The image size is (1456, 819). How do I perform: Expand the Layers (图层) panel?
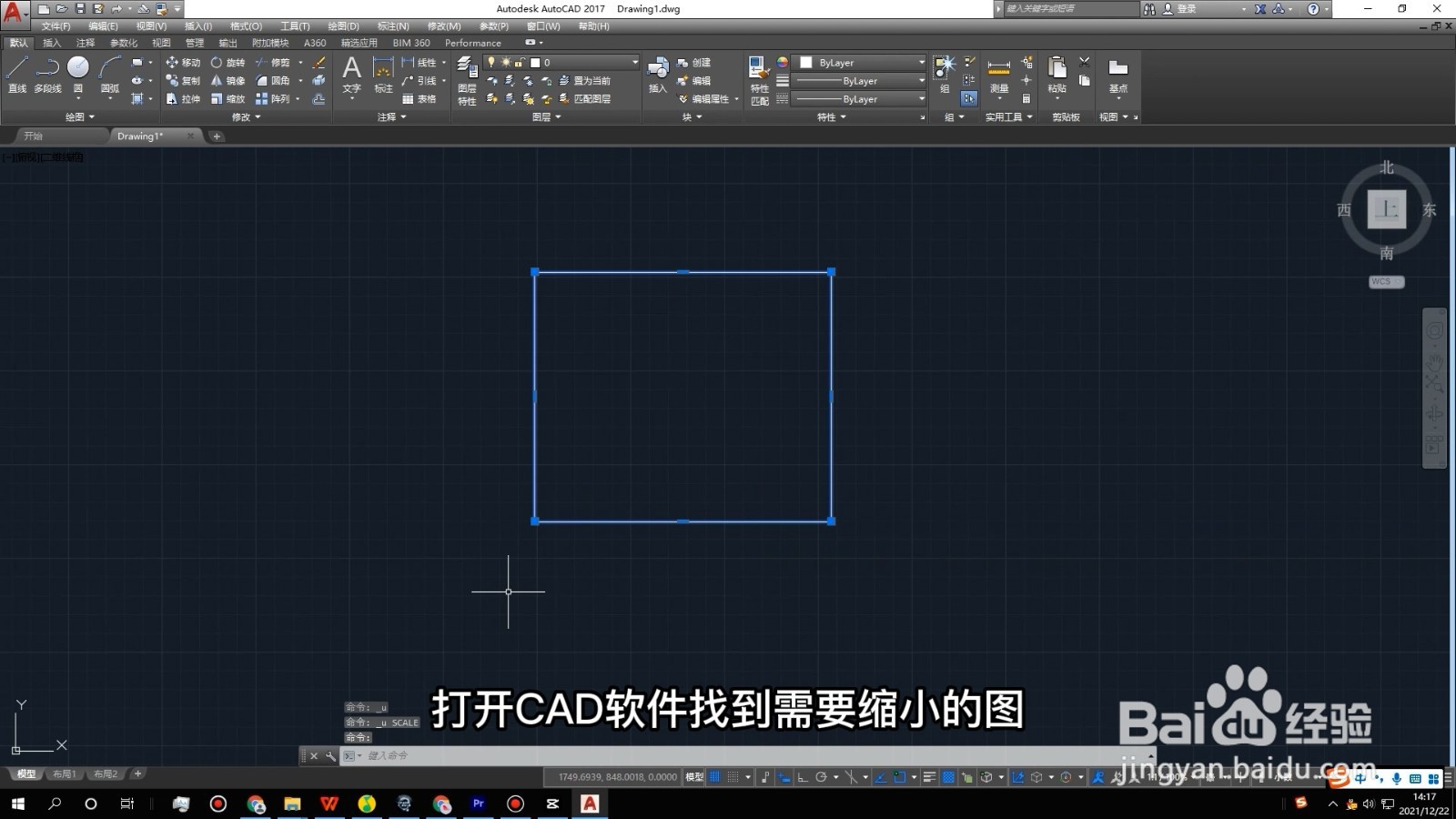546,116
